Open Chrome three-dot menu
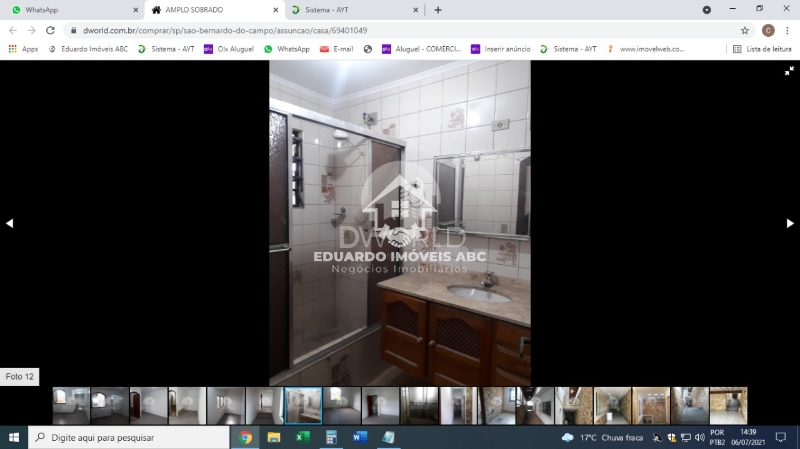 [x=787, y=31]
